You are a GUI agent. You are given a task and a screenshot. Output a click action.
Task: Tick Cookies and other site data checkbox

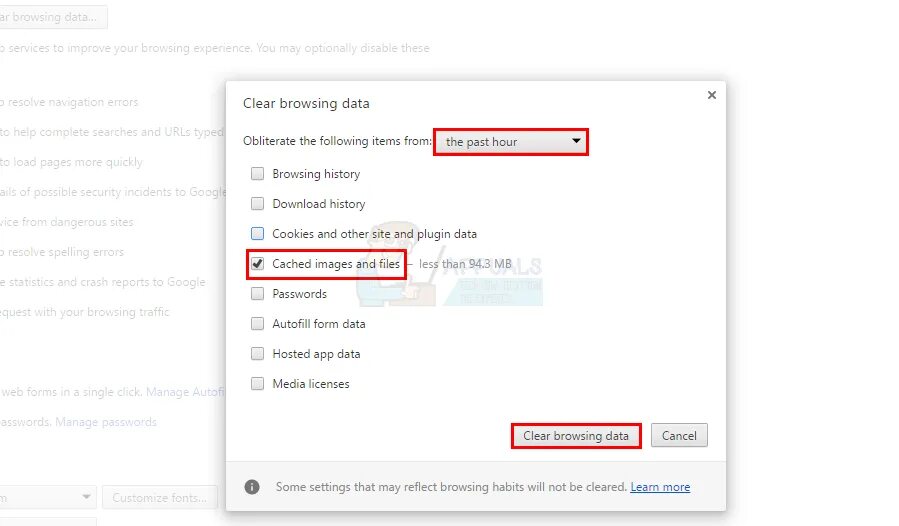coord(257,234)
